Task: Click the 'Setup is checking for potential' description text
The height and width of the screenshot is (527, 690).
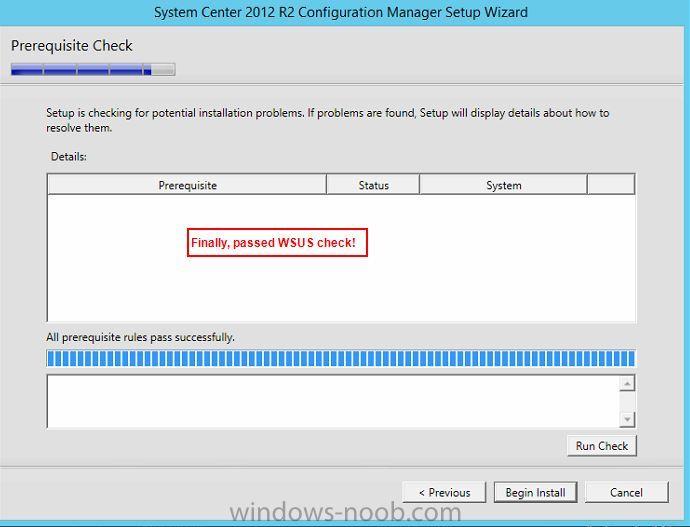Action: pos(327,120)
